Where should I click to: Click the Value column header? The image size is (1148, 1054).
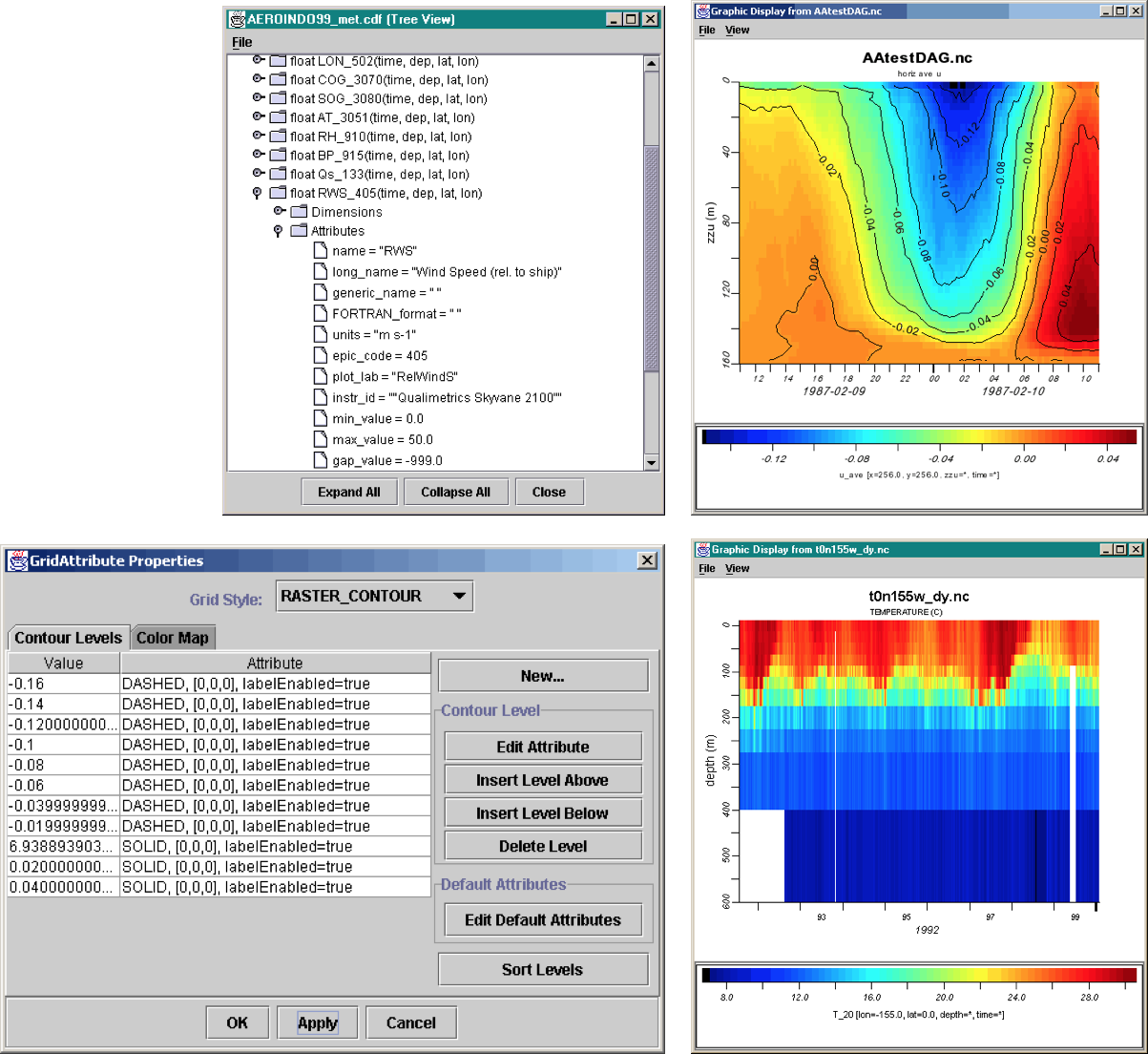[64, 663]
